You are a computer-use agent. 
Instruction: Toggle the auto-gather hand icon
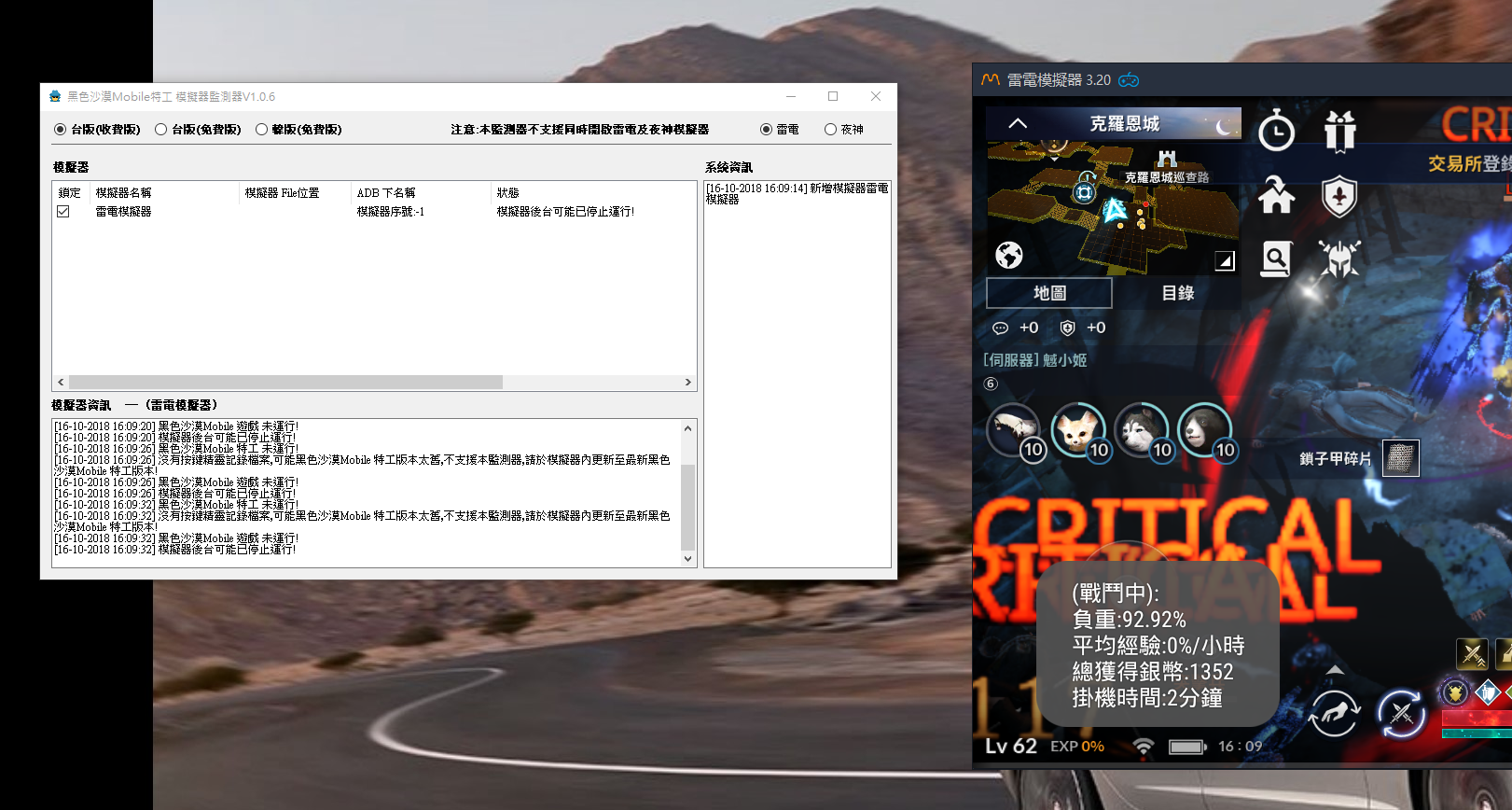pos(1334,715)
